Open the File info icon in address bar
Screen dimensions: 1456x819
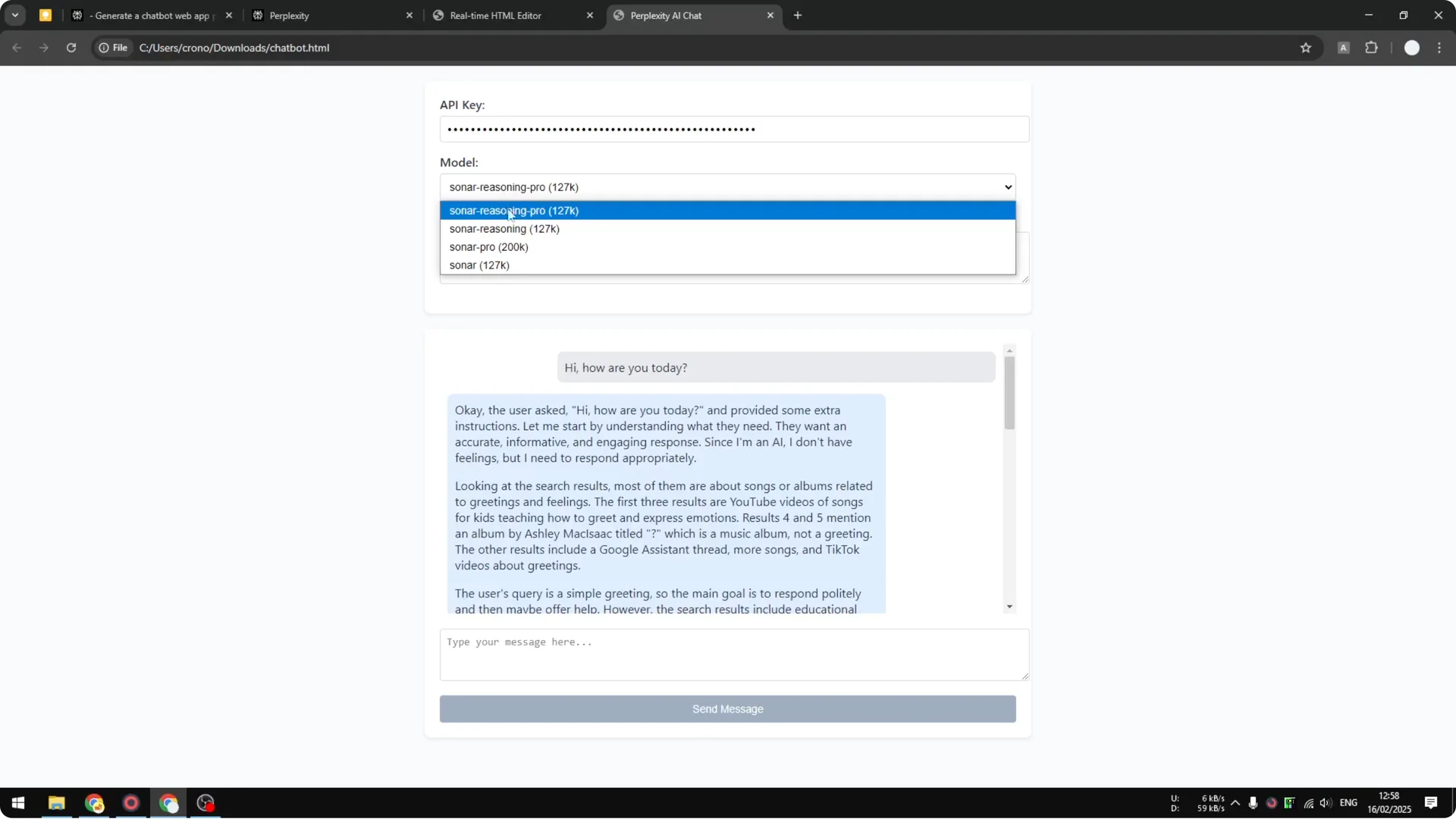click(104, 48)
